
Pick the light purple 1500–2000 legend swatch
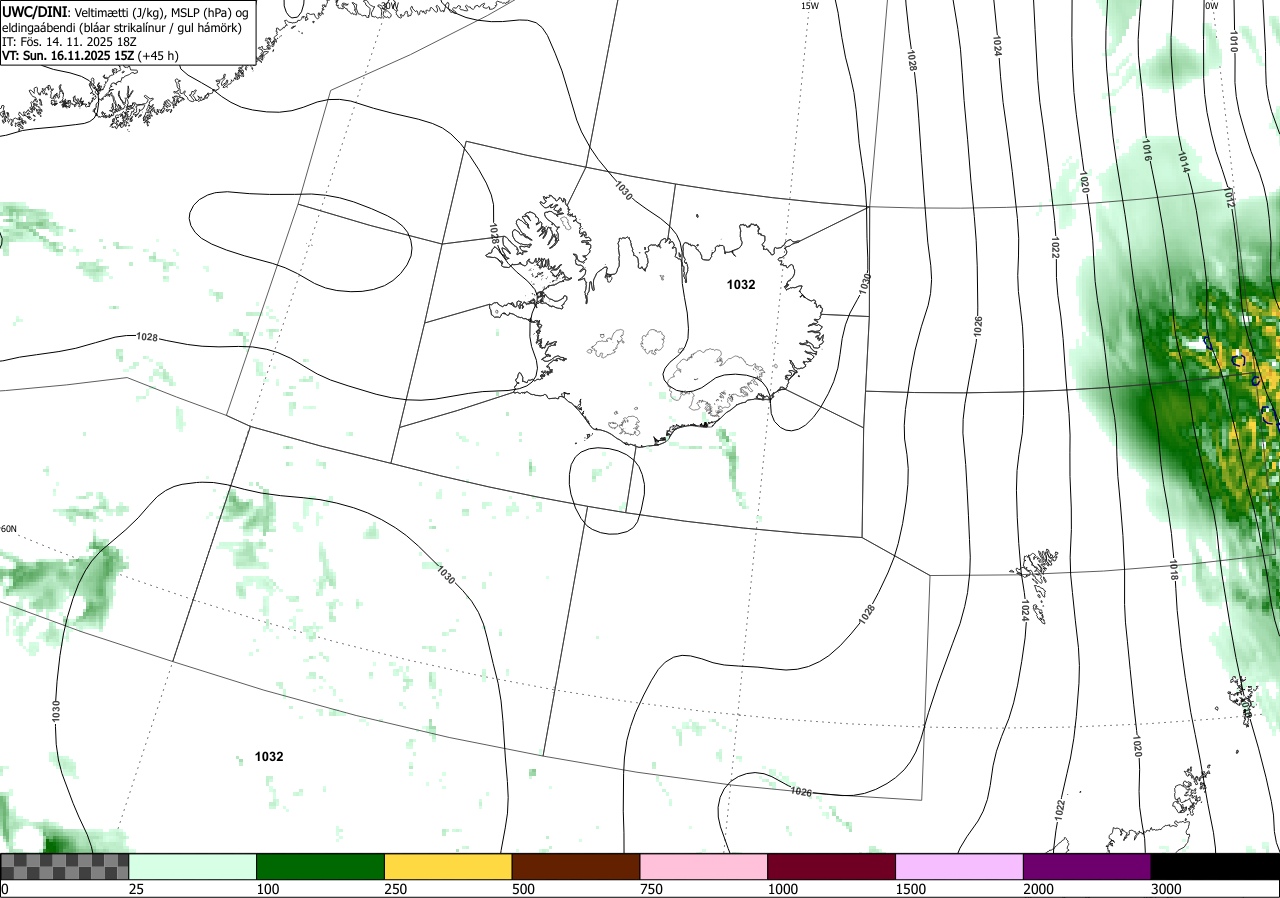pos(960,866)
